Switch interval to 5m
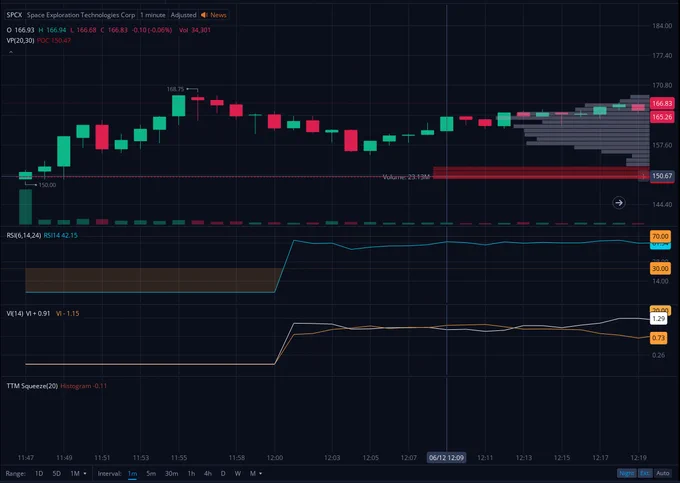 click(151, 473)
